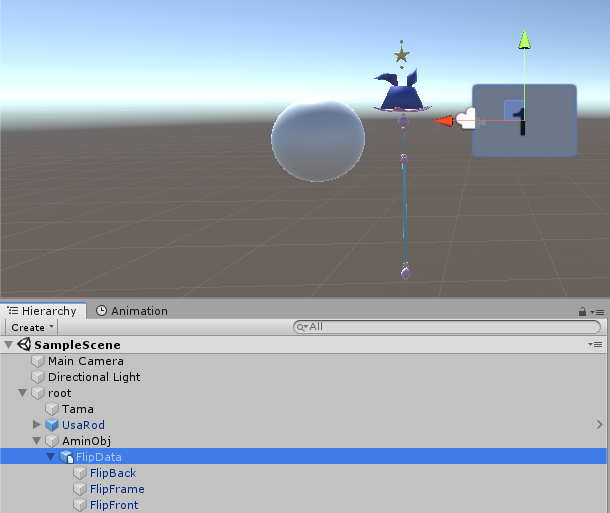Click the red X-axis gizmo arrow
The width and height of the screenshot is (610, 513).
point(443,121)
